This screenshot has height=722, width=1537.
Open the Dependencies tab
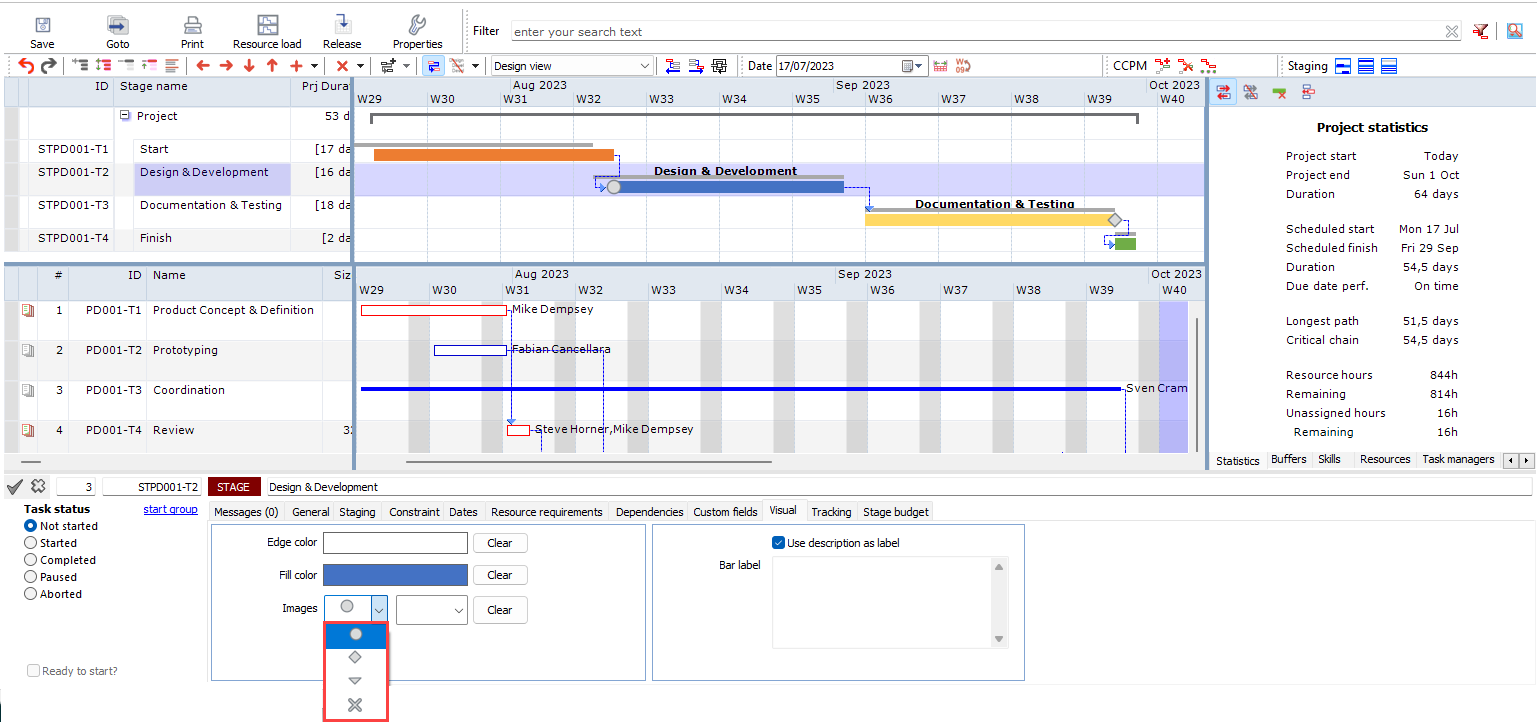(x=649, y=512)
